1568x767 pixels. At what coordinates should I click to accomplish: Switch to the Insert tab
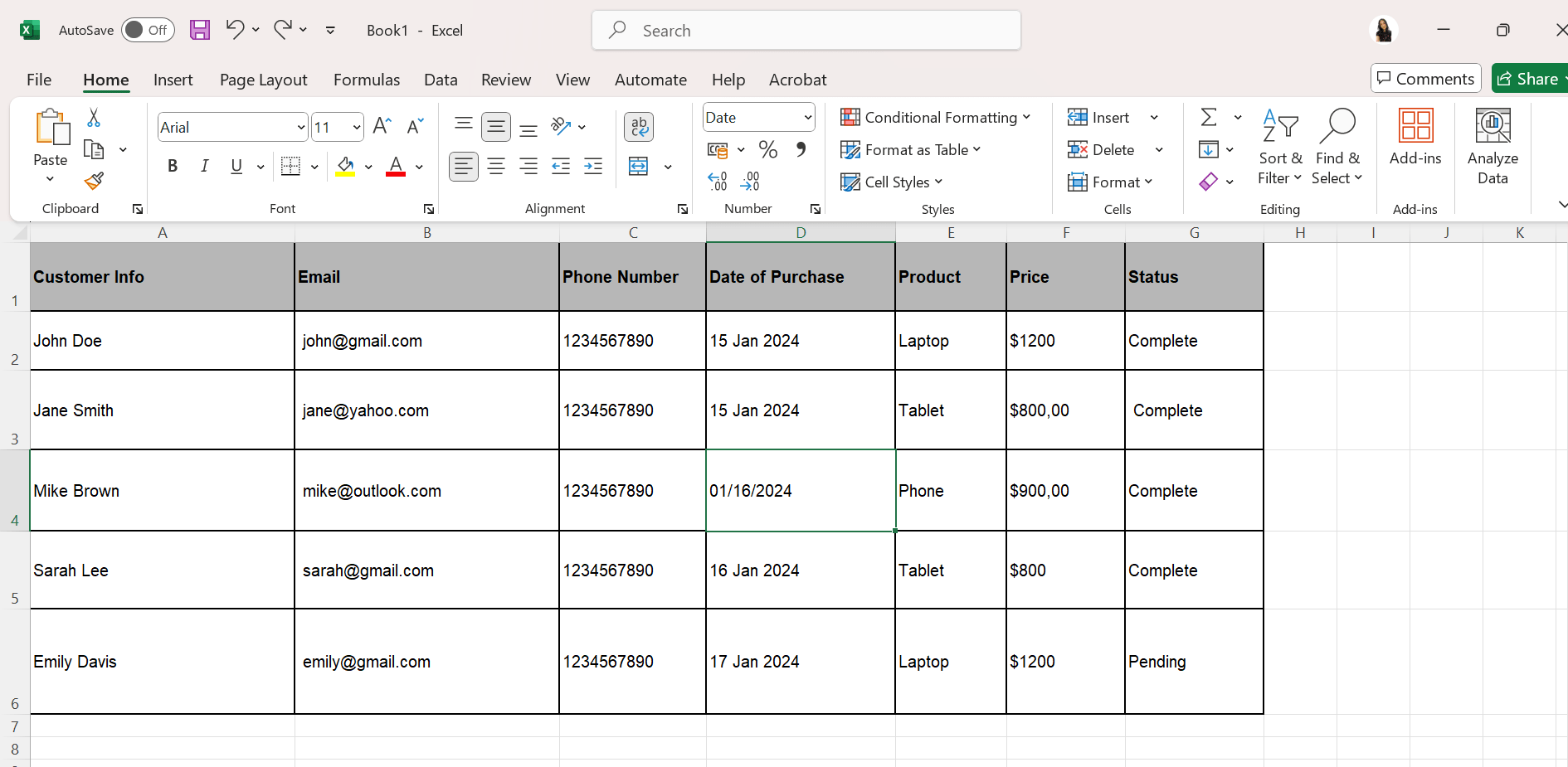pos(173,80)
